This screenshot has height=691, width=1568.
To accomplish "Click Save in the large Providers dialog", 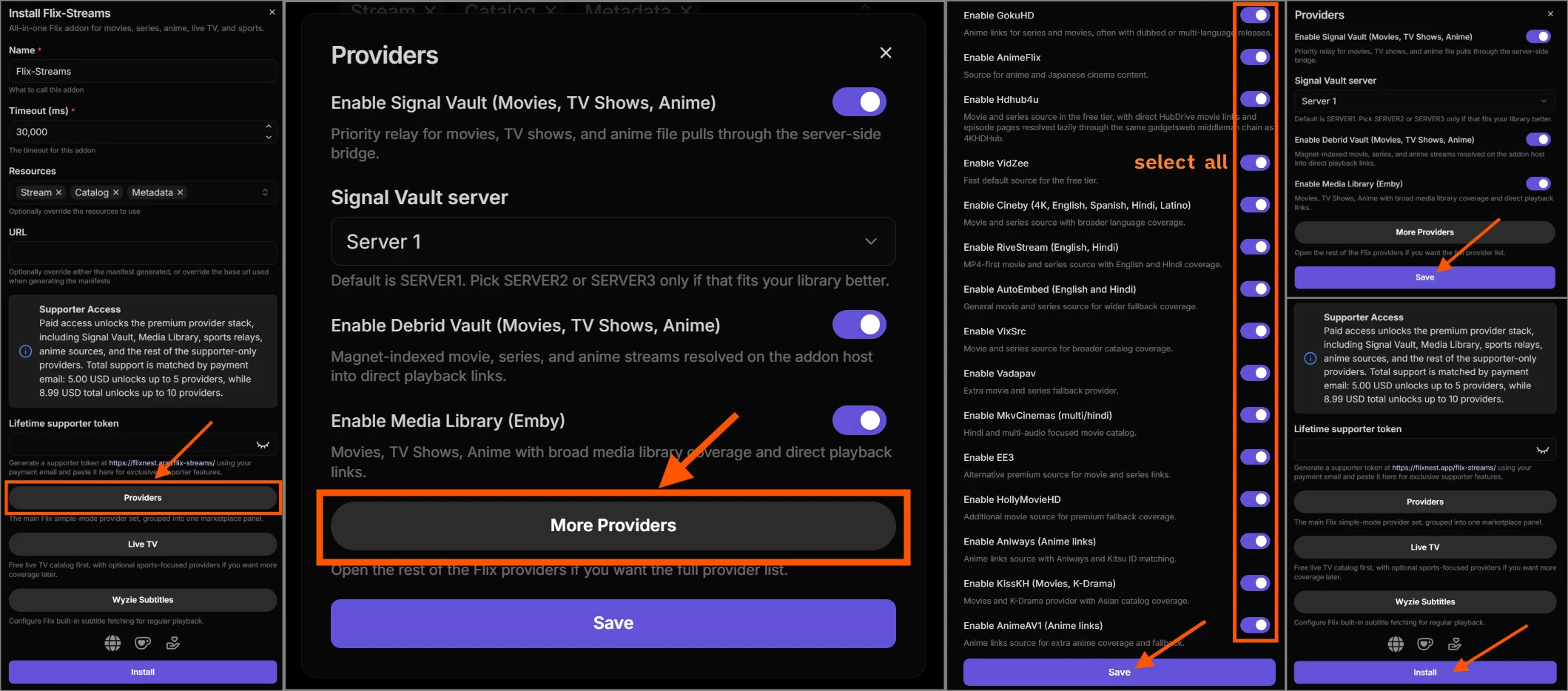I will pos(613,623).
